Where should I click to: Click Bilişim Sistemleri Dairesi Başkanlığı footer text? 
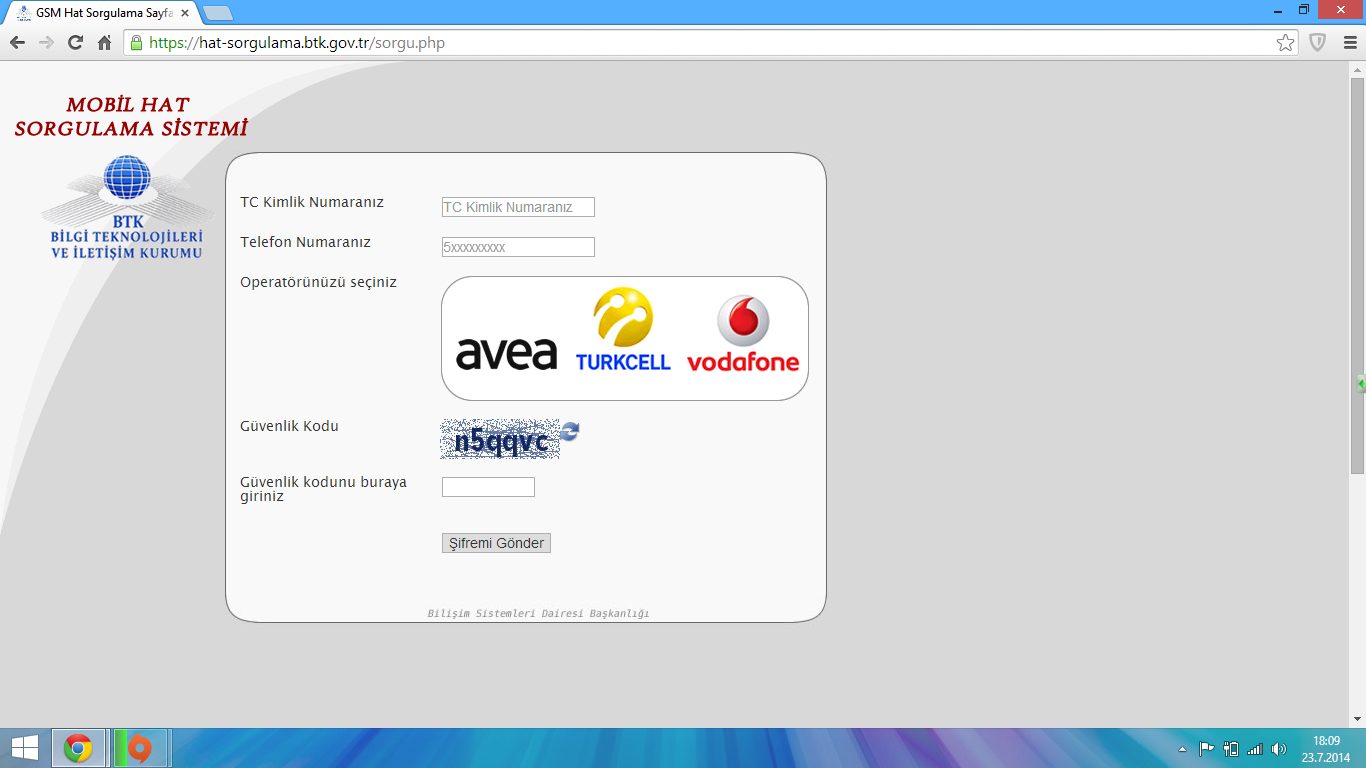tap(538, 613)
